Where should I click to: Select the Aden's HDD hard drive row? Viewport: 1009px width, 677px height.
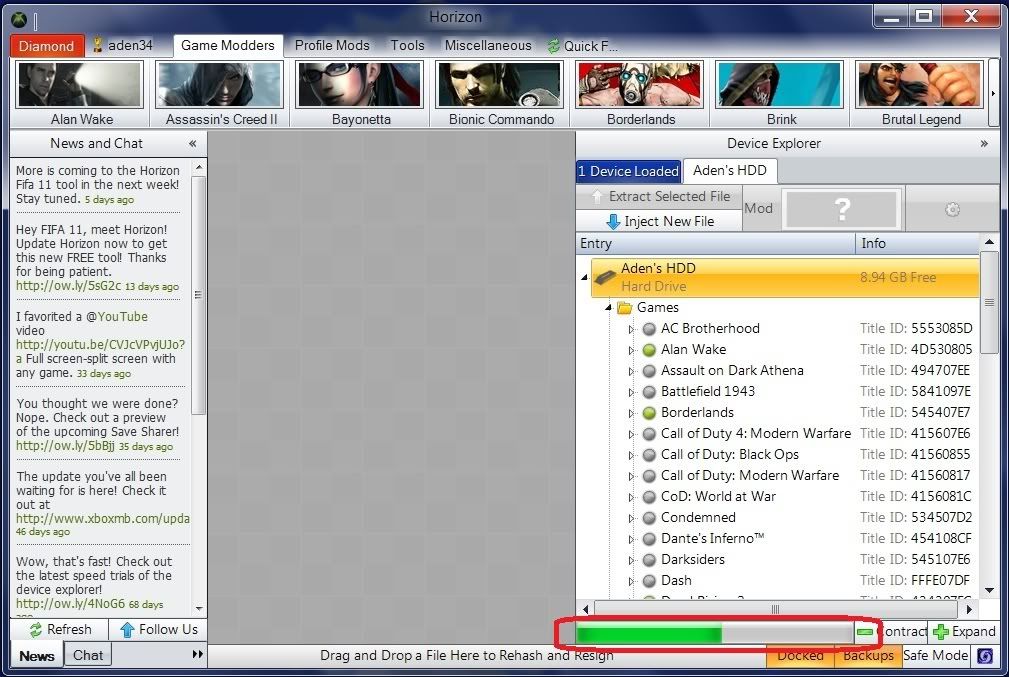coord(785,277)
